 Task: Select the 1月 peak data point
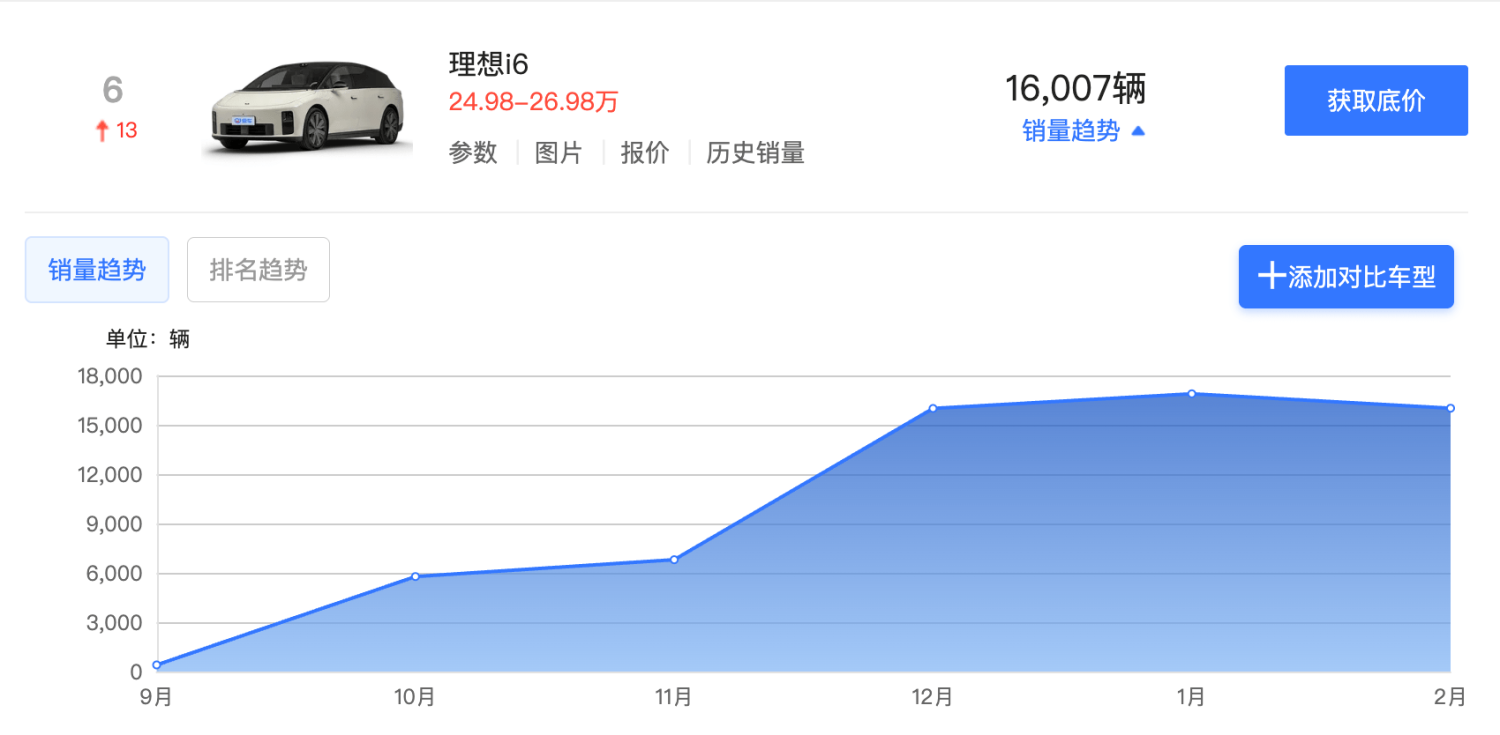pos(1192,393)
